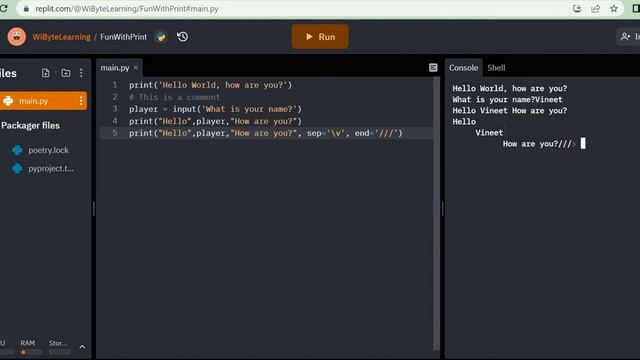Screen dimensions: 640x360
Task: Share this page via browser share icon
Action: point(595,9)
